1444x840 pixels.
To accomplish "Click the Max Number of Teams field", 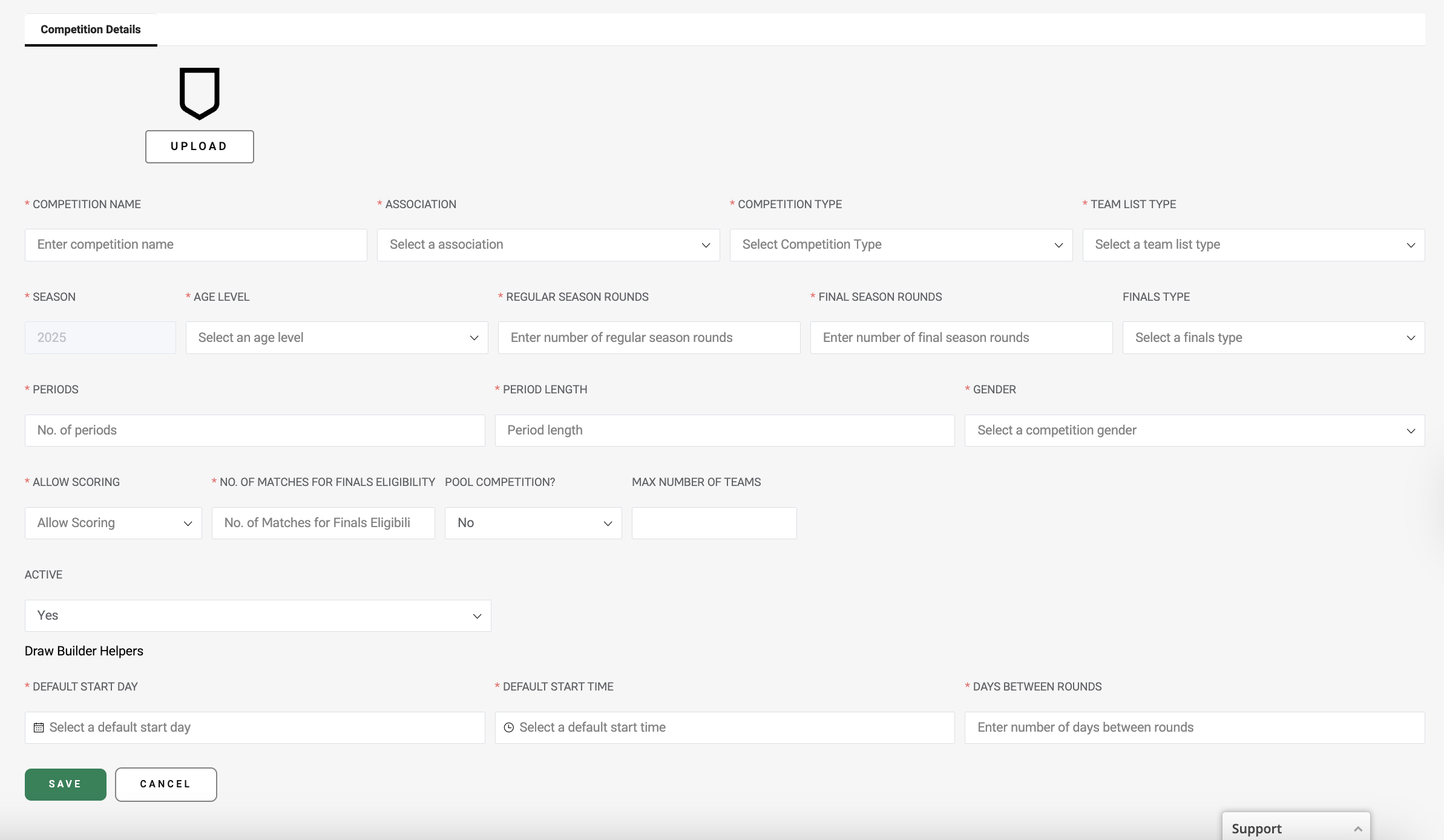I will click(x=714, y=523).
